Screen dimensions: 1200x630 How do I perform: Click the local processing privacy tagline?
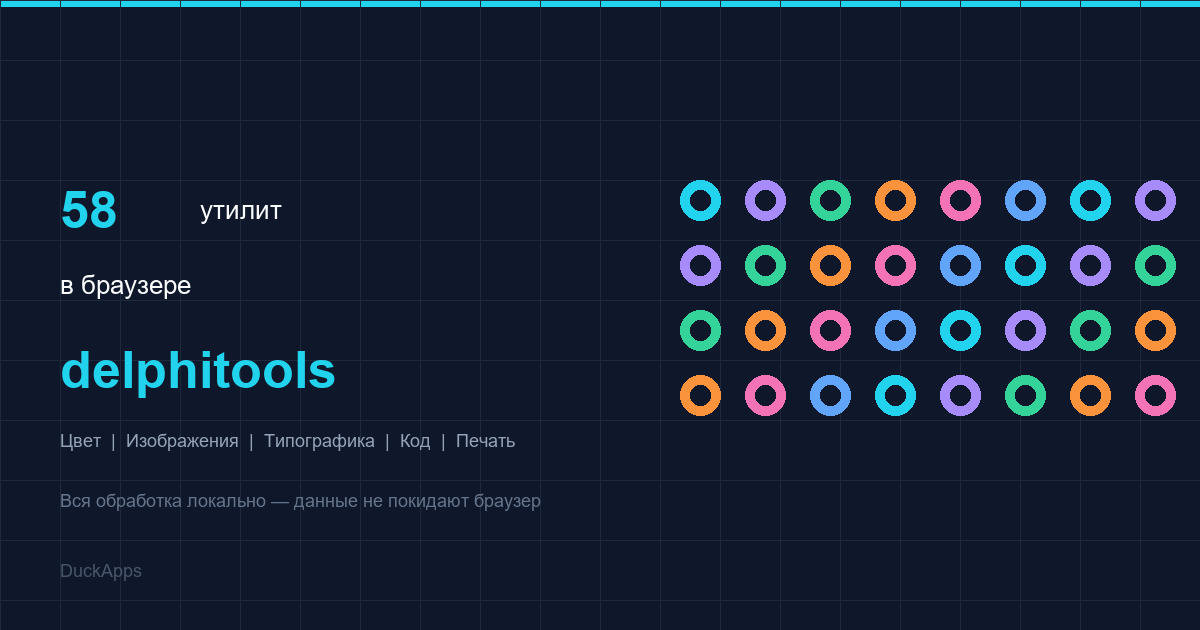(300, 501)
